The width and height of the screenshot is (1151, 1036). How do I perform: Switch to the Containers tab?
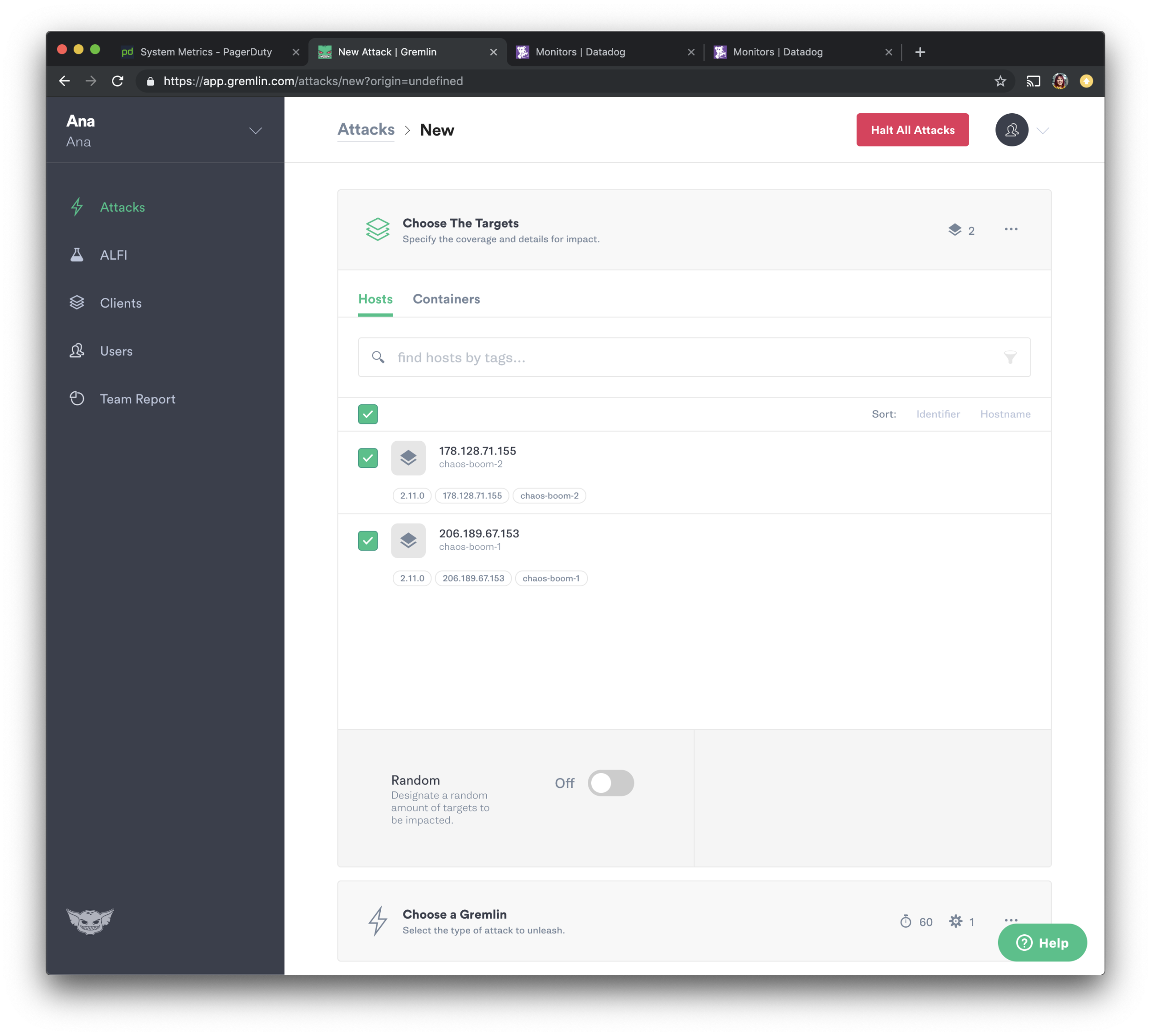(x=446, y=299)
